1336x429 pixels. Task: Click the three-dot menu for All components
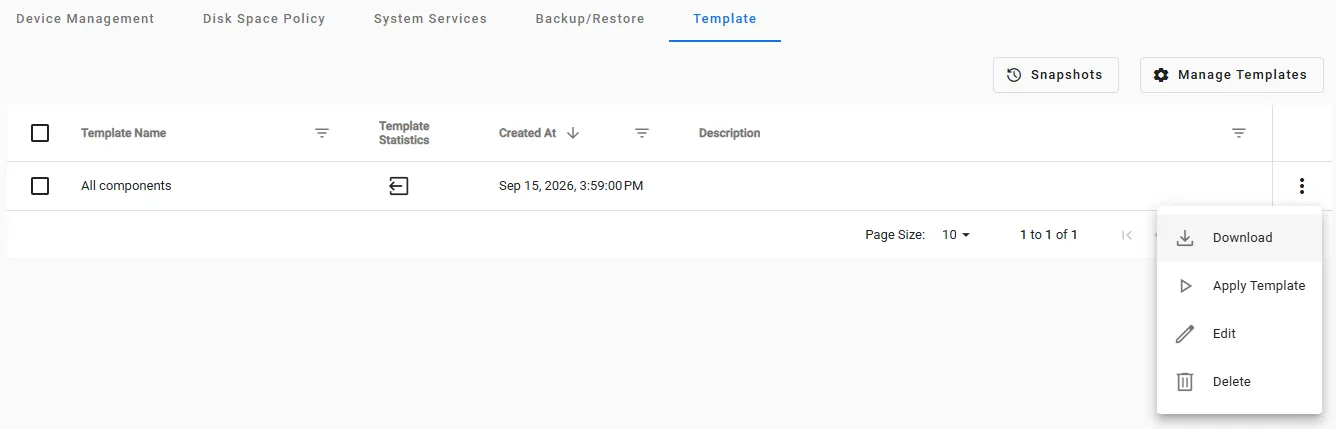pyautogui.click(x=1302, y=186)
